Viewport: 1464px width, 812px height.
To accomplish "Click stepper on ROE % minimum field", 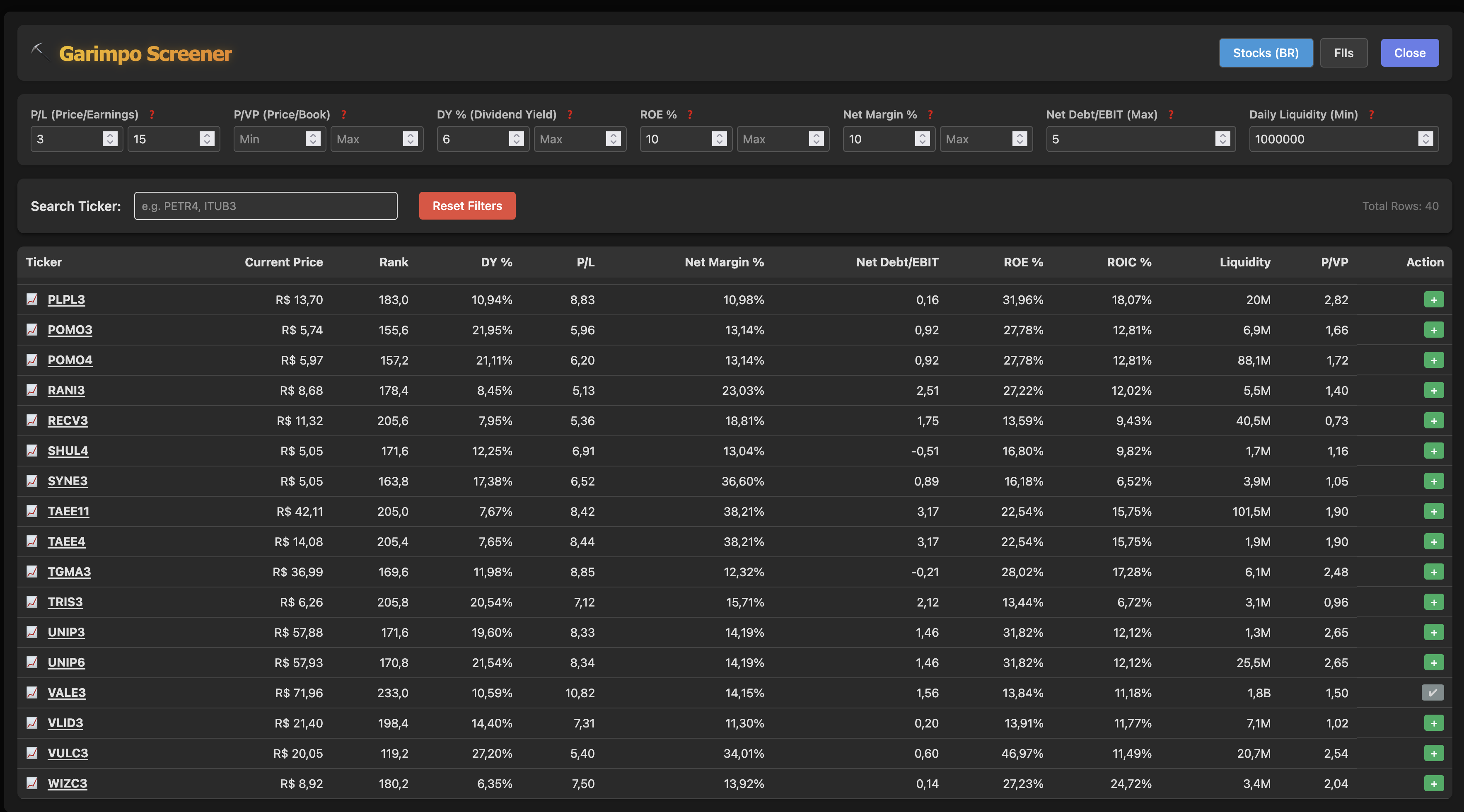I will [x=719, y=139].
